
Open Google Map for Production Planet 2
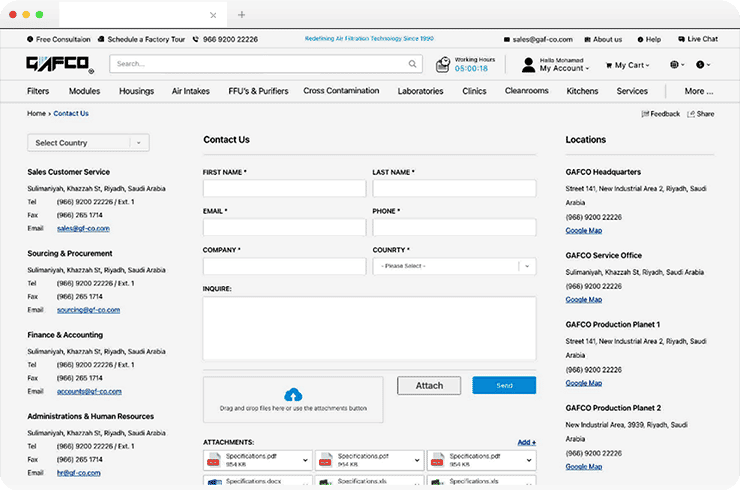pos(584,467)
